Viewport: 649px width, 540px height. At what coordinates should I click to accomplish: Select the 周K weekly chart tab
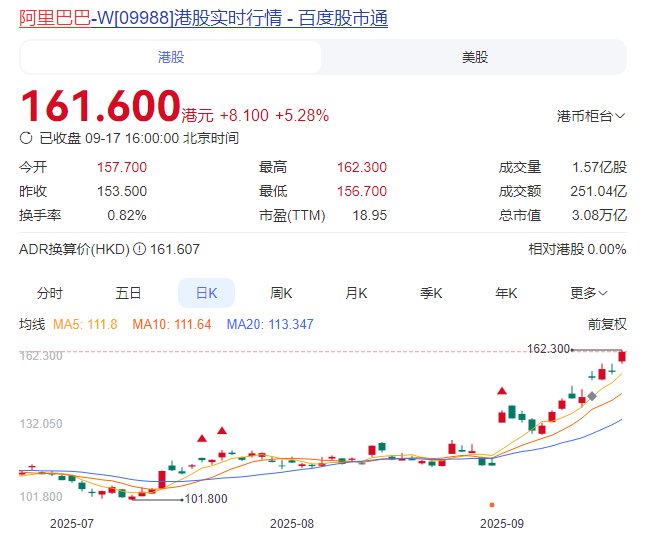tap(281, 293)
